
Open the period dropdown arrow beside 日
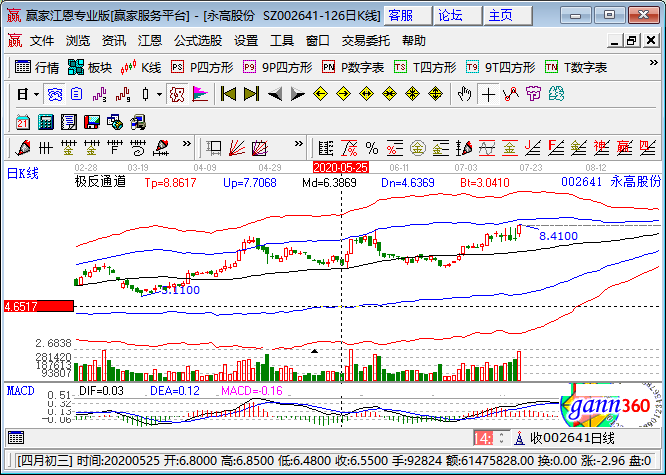[x=36, y=94]
